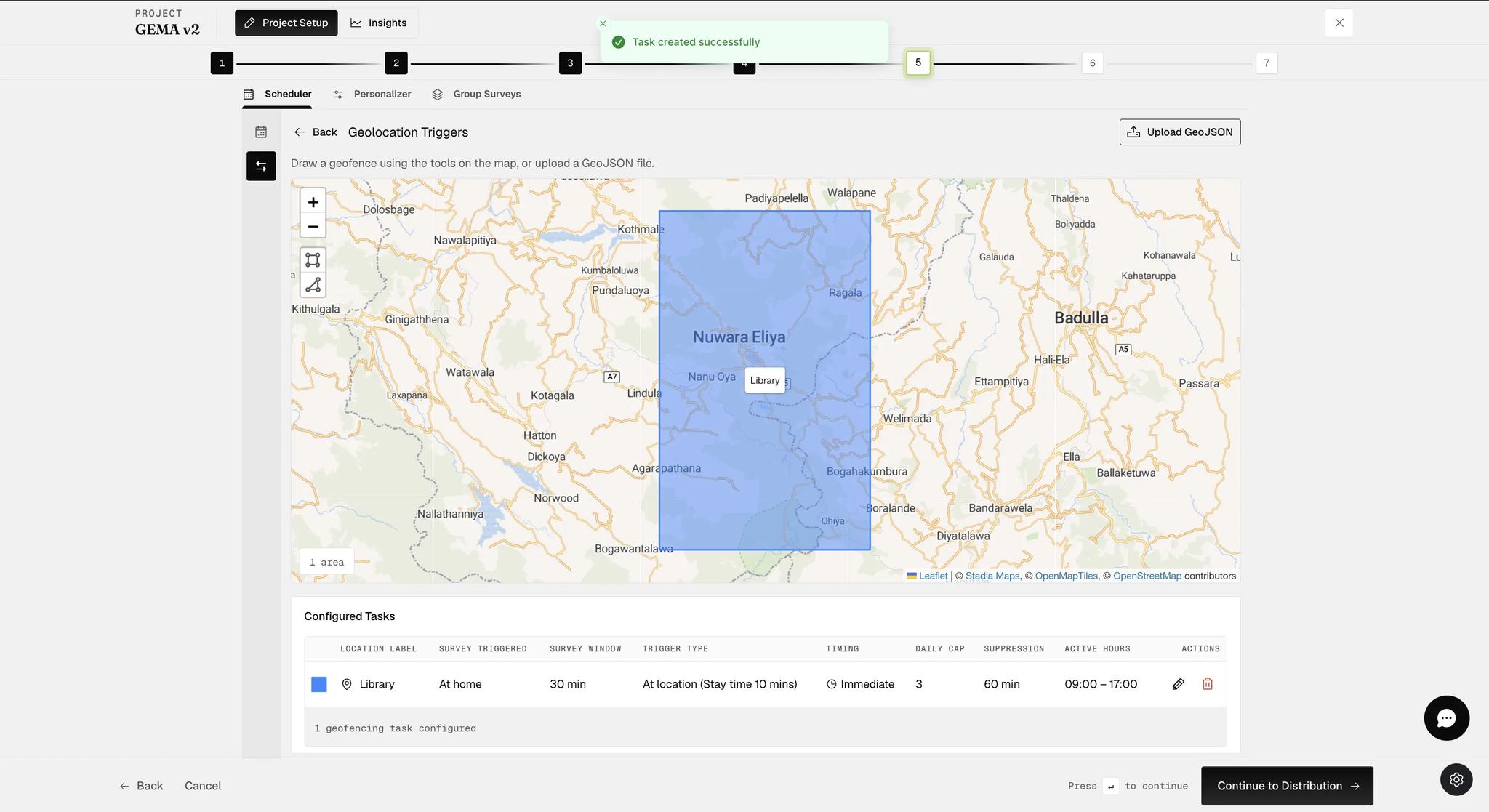The image size is (1489, 812).
Task: Switch to the Personalizer tab
Action: (x=372, y=94)
